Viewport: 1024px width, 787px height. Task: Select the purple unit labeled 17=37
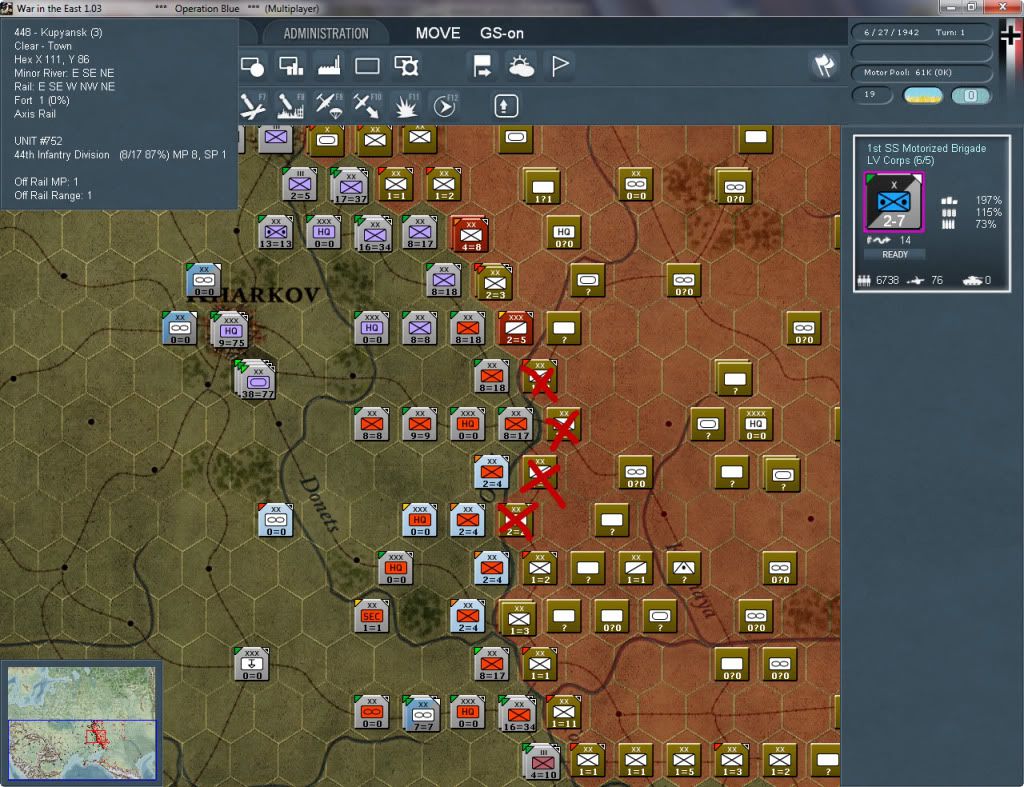pos(349,185)
